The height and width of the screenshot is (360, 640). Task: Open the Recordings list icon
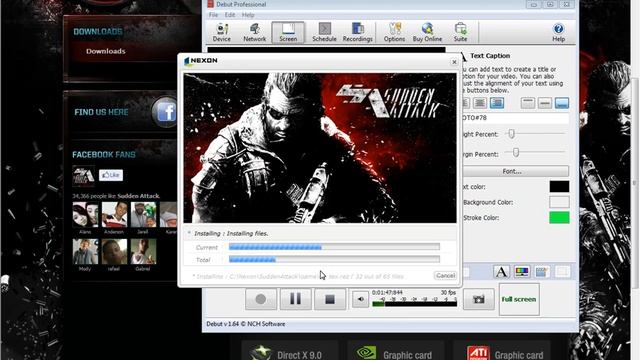coord(358,32)
